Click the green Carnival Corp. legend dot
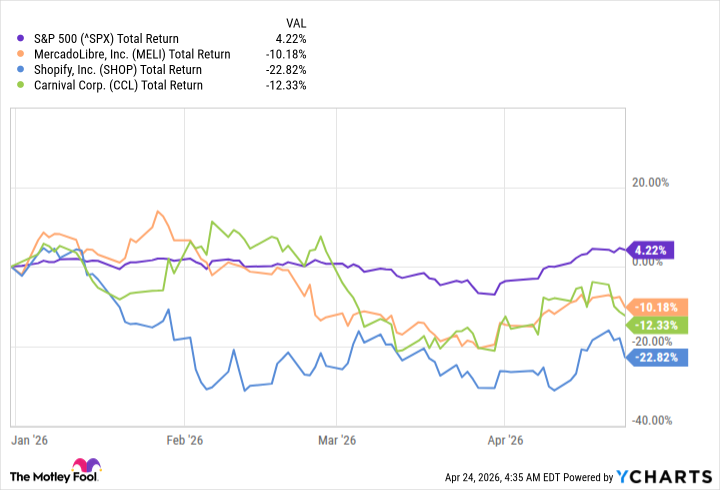Screen dimensions: 720x490 21,86
